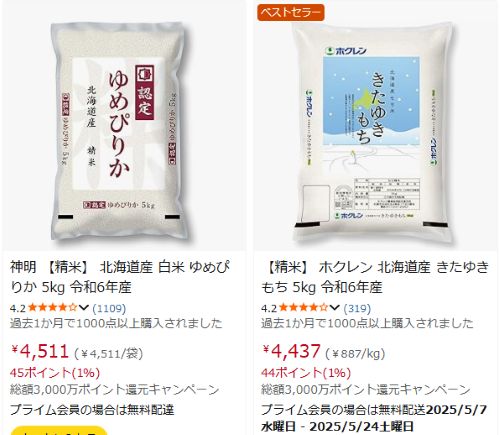Viewport: 500px width, 435px height.
Task: Click the star rating icons for Yumepirika
Action: pos(53,308)
